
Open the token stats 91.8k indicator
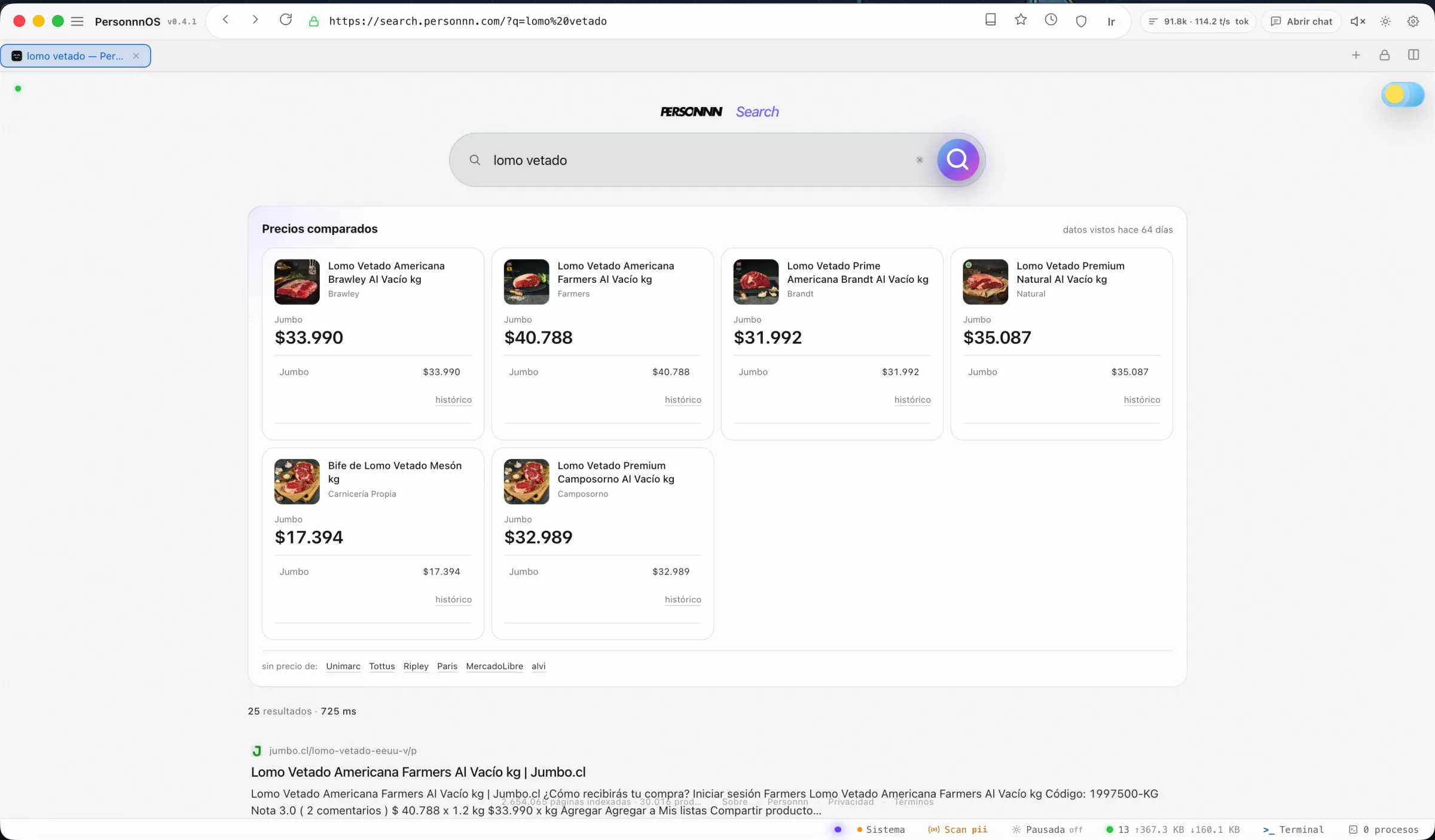tap(1198, 22)
